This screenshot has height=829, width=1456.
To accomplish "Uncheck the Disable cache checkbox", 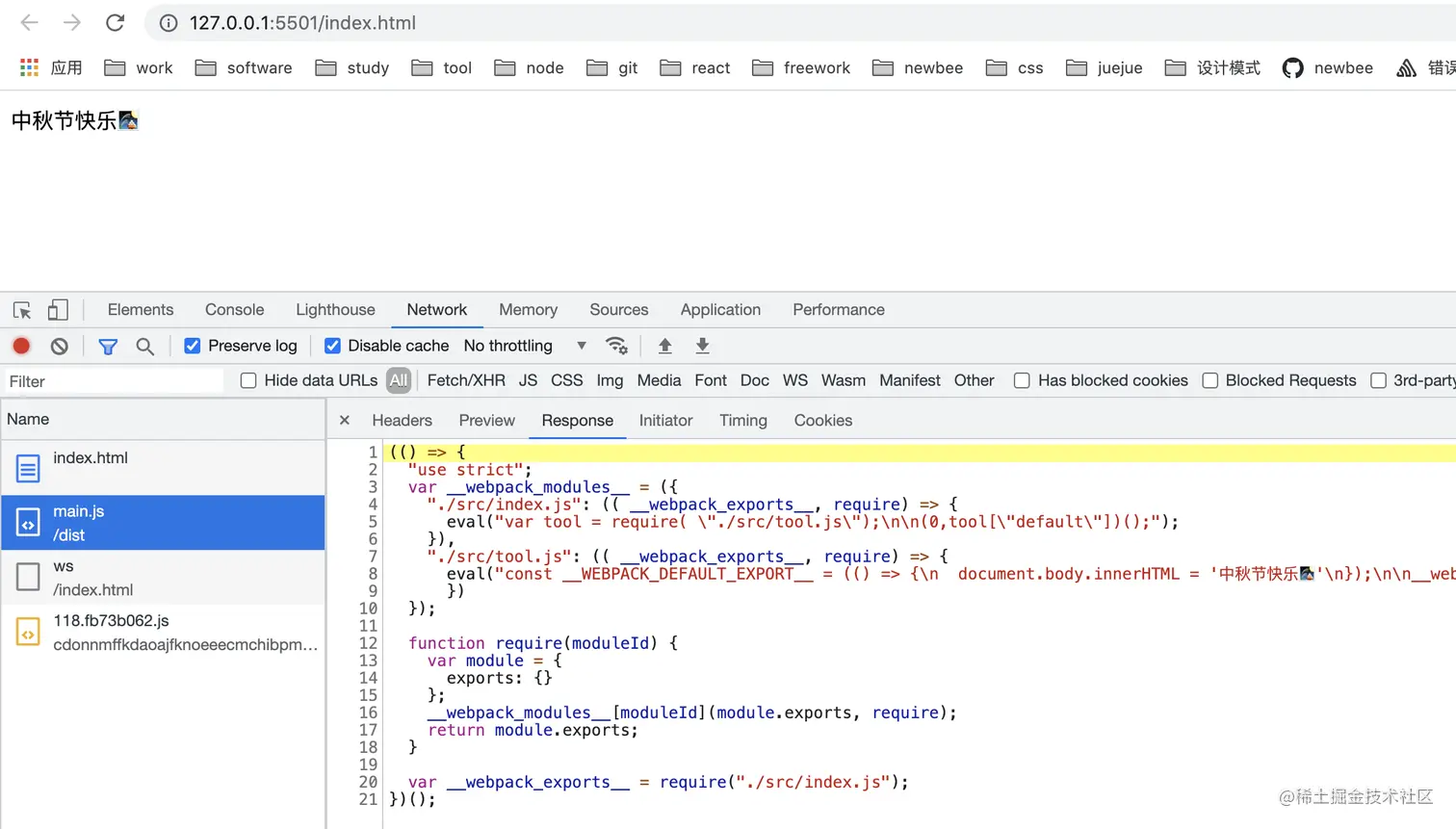I will 332,346.
